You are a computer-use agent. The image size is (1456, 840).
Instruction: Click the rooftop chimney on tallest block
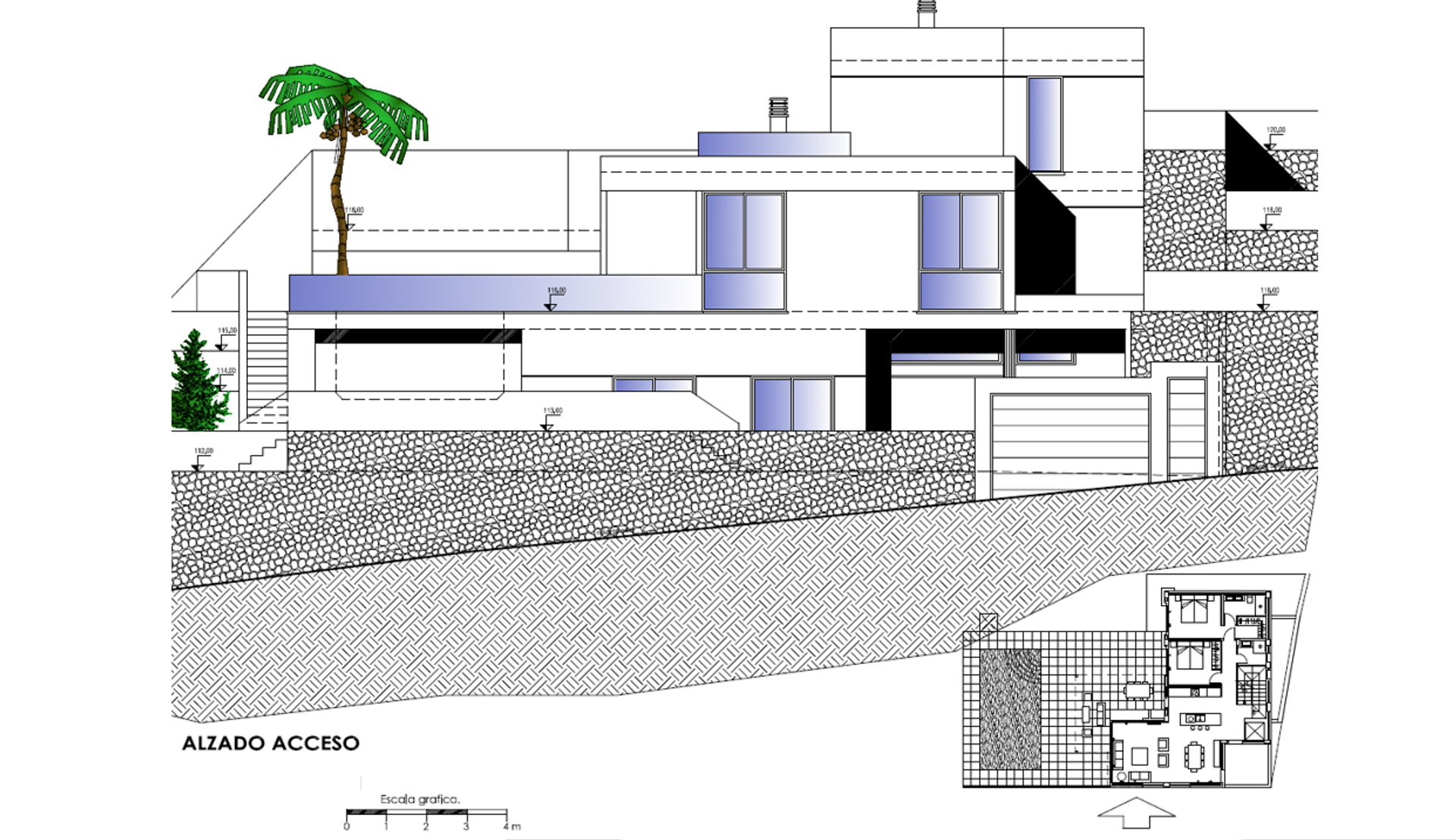pos(927,14)
